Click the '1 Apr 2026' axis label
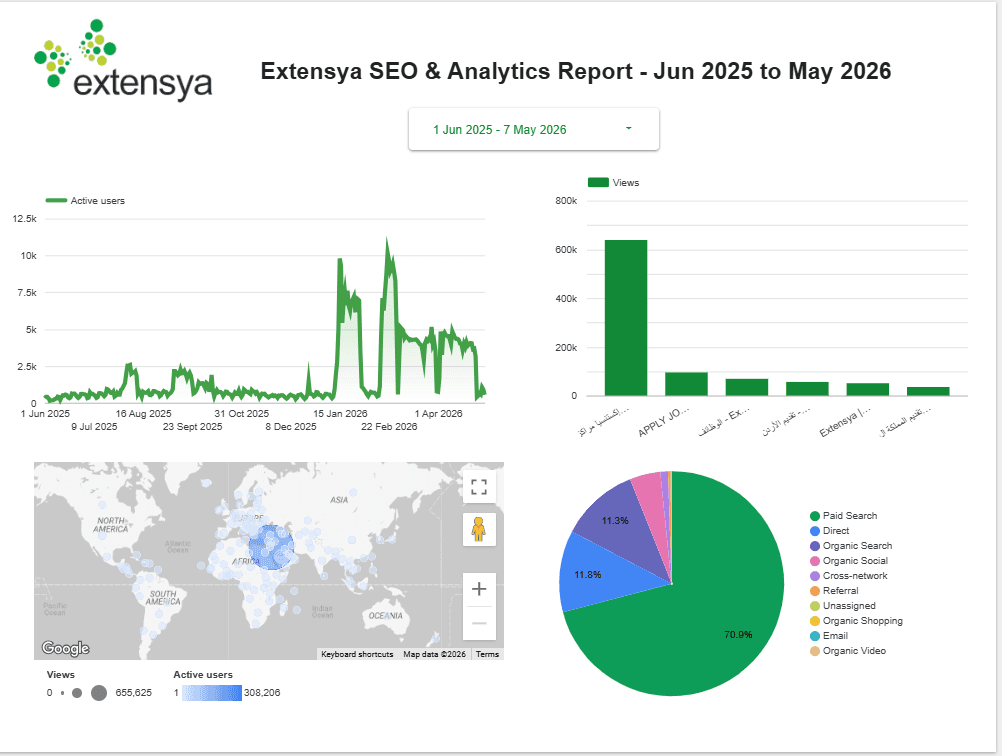The height and width of the screenshot is (756, 1002). tap(438, 413)
